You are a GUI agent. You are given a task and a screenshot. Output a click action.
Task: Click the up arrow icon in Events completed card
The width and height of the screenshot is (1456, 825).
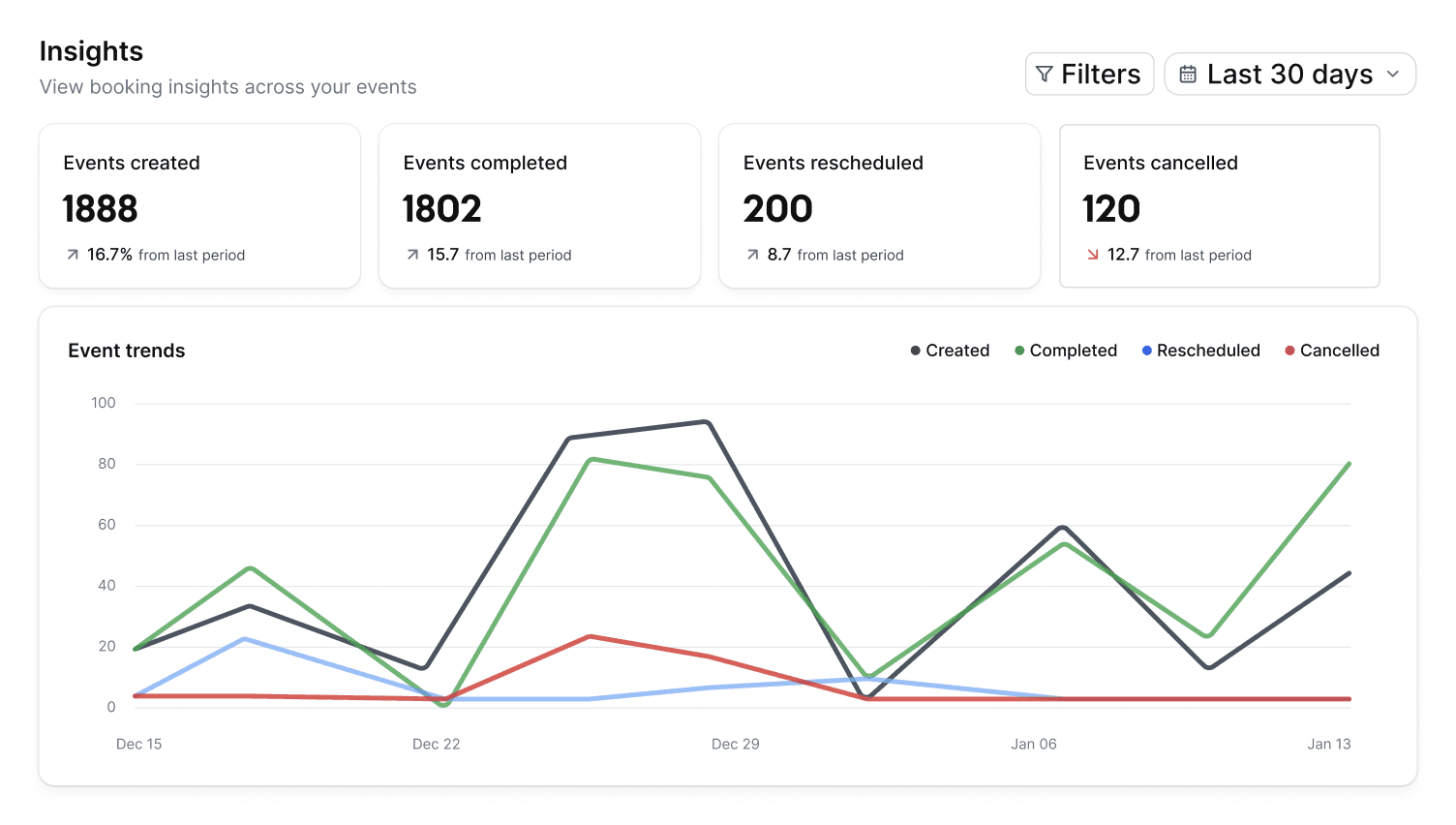[412, 255]
